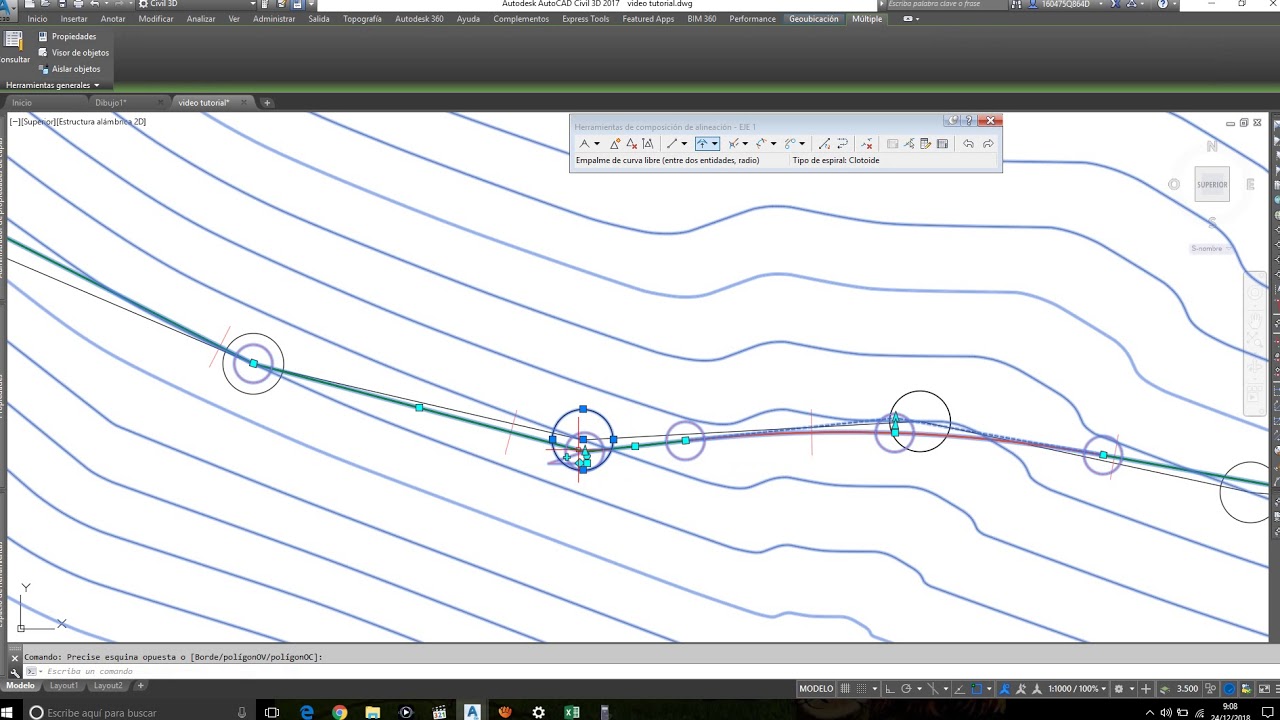The height and width of the screenshot is (720, 1280).
Task: Open the Analizar ribbon tab
Action: [x=201, y=19]
